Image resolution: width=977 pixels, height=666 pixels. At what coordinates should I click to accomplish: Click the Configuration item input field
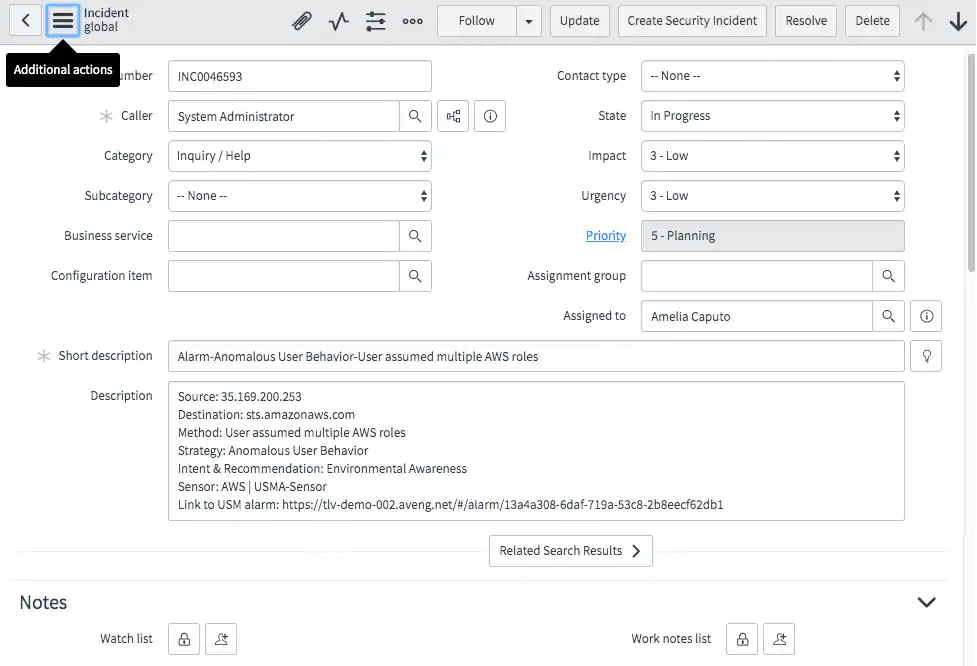click(284, 276)
